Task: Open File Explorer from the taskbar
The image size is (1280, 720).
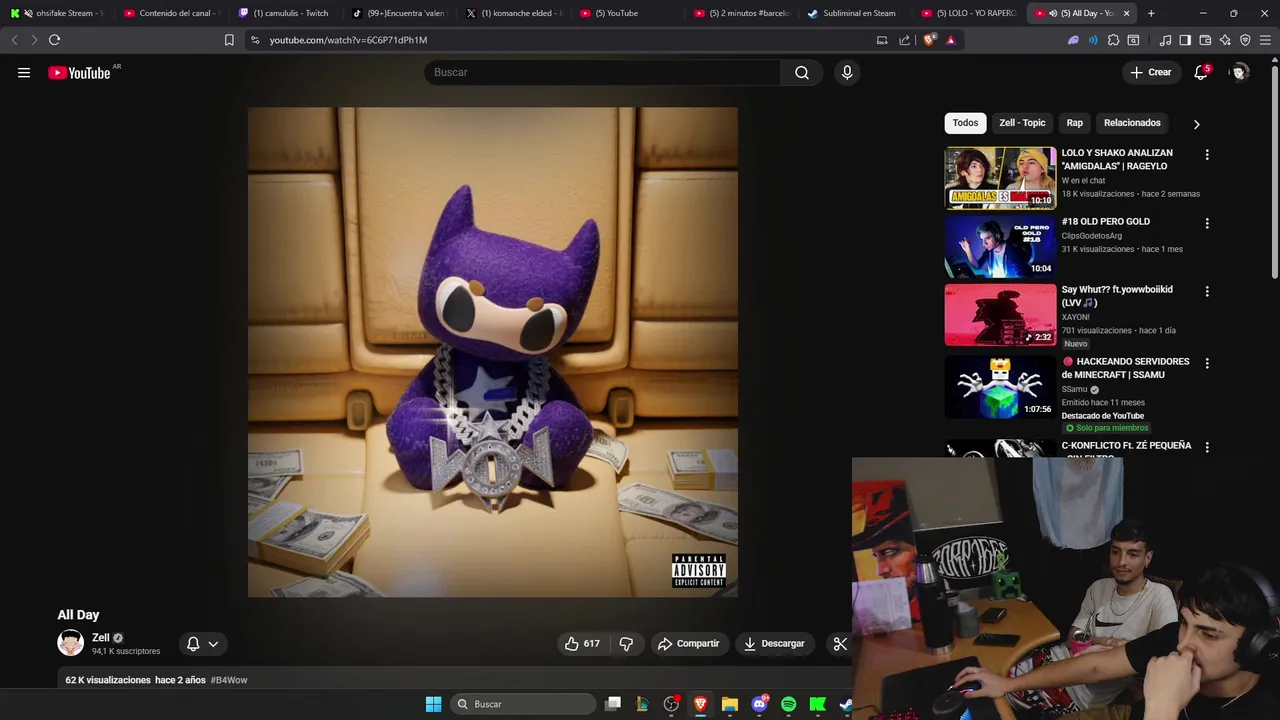Action: 730,704
